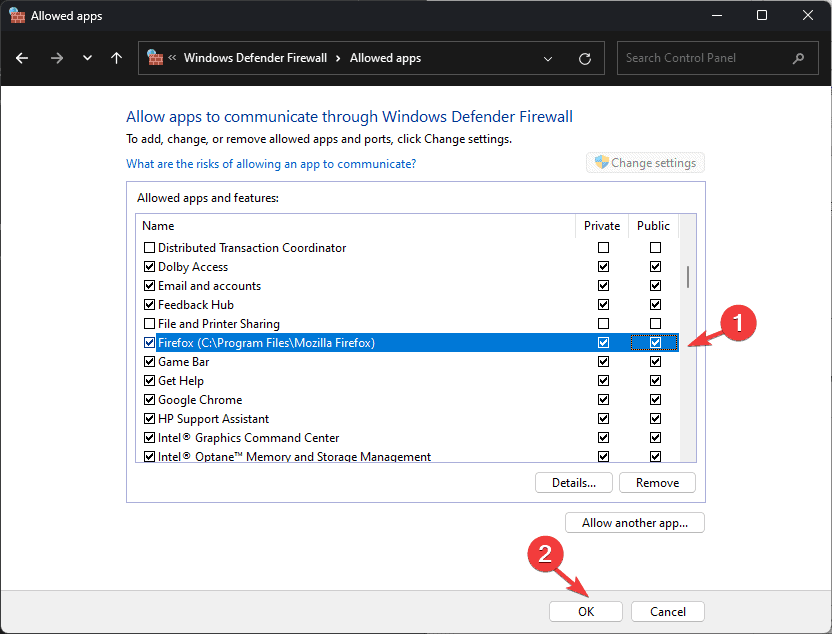Open the risks of allowing an app link

click(x=271, y=164)
